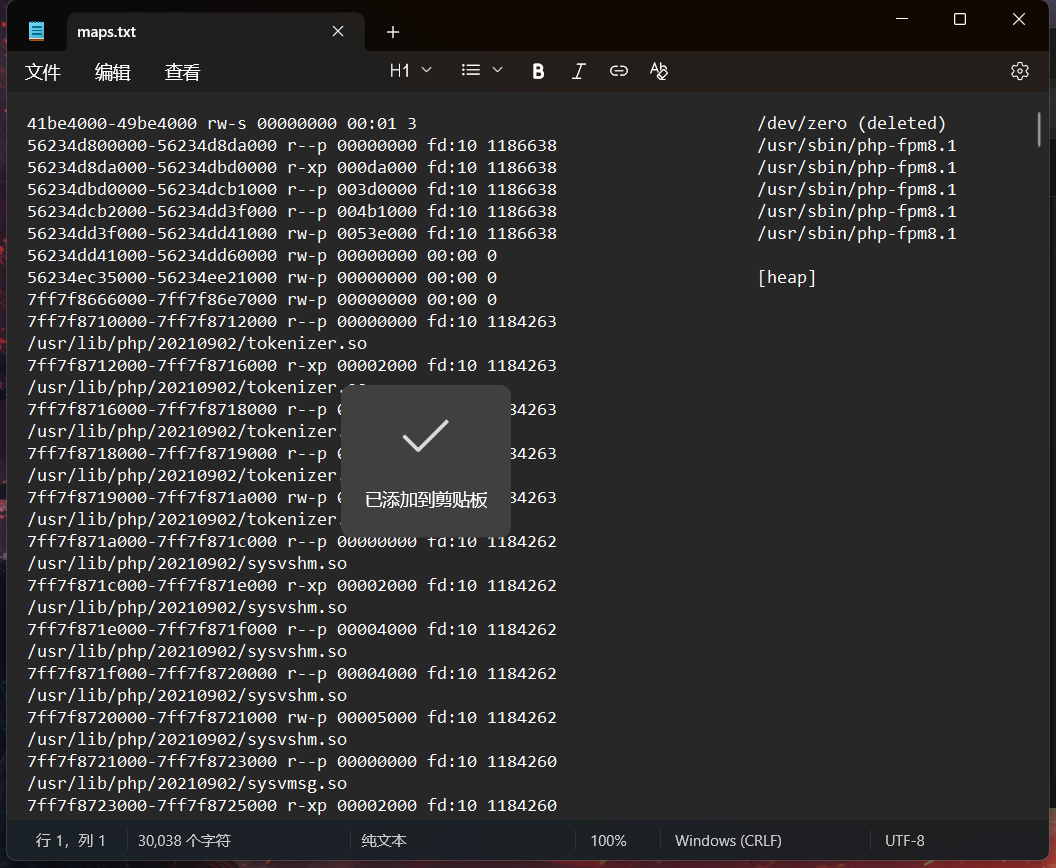Click the 行 1, 列 1 status entry
The image size is (1056, 868).
point(71,840)
